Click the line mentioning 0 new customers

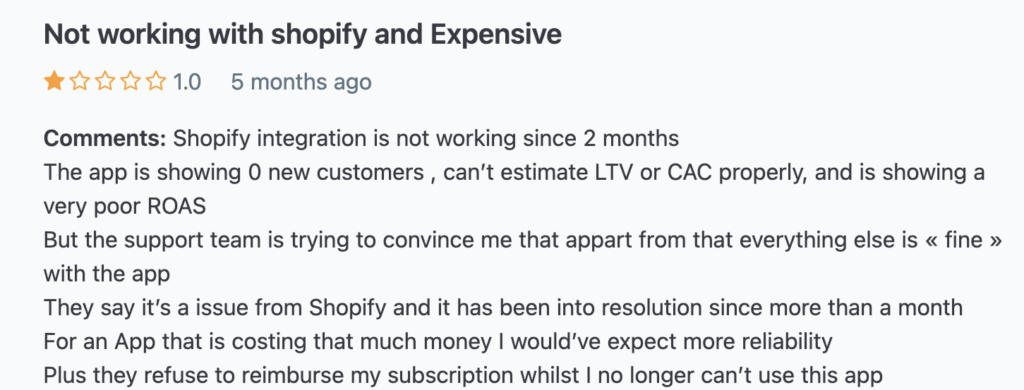[x=514, y=173]
